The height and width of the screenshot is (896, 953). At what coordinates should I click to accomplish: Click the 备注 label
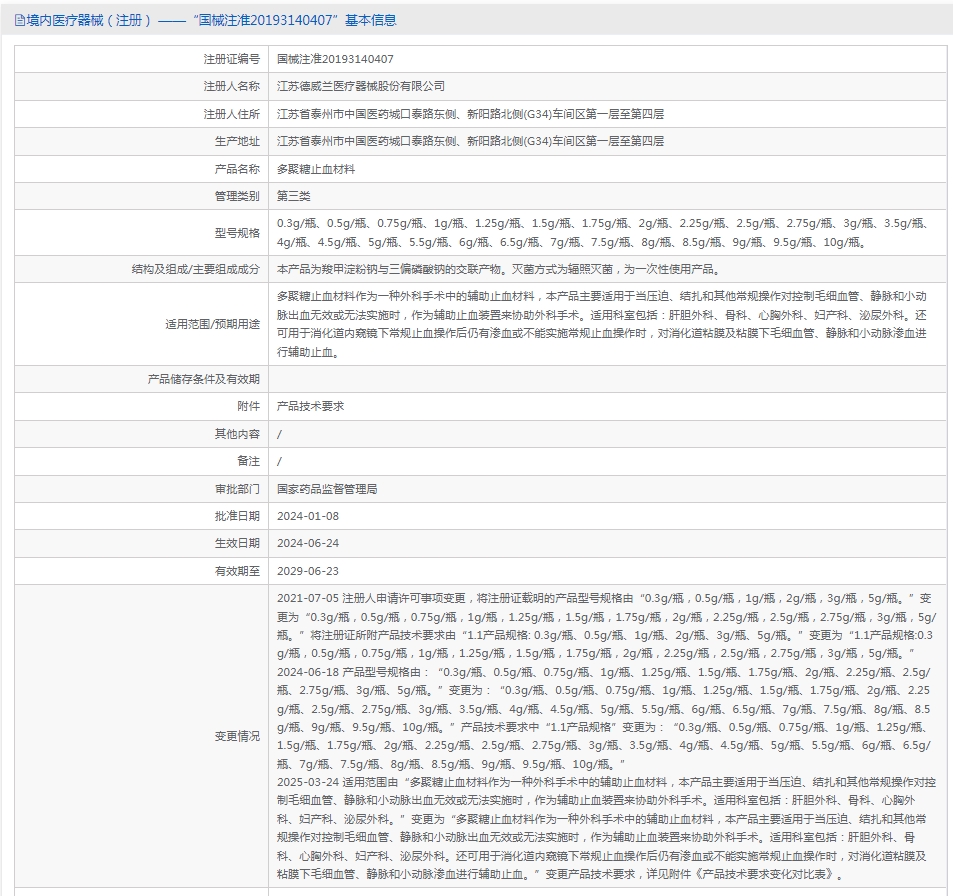pos(249,461)
